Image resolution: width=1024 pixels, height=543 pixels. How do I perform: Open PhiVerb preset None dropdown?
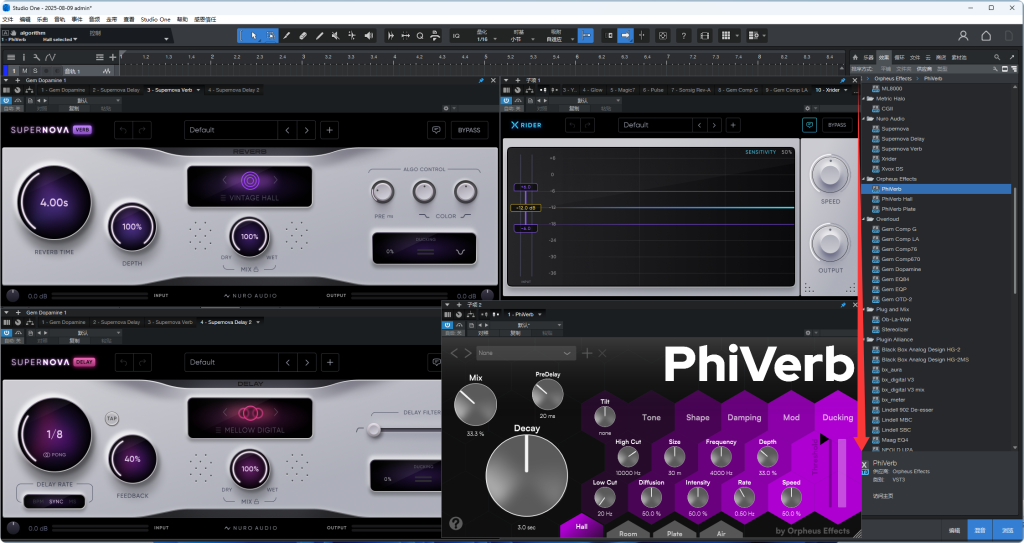526,353
